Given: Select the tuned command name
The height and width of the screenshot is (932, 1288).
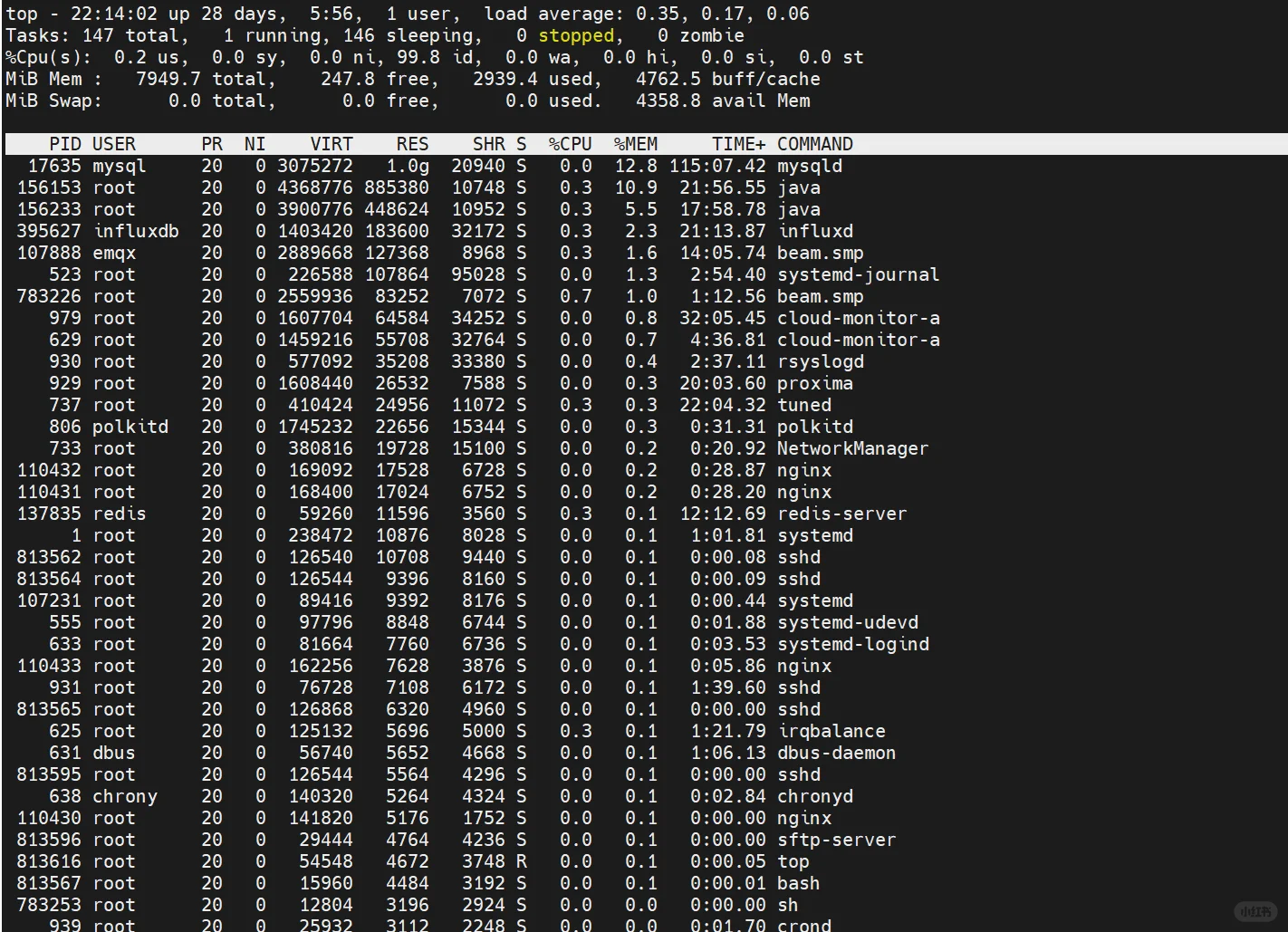Looking at the screenshot, I should 804,405.
